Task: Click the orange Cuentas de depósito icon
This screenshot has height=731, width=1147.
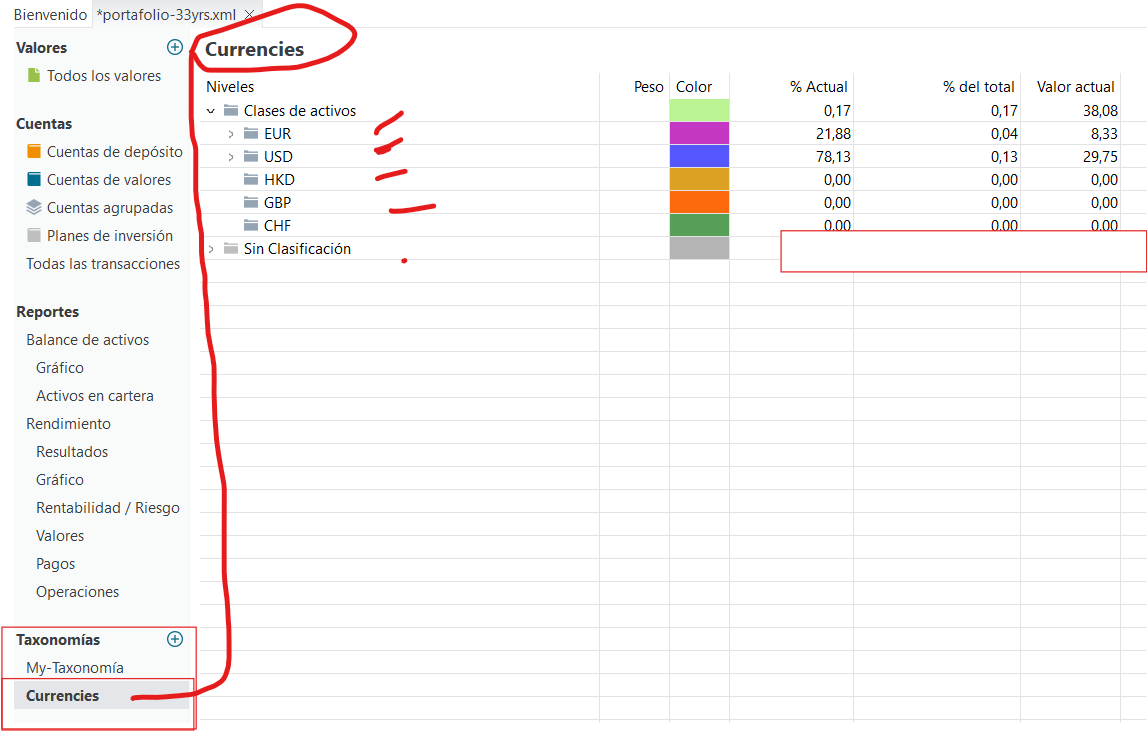Action: [34, 152]
